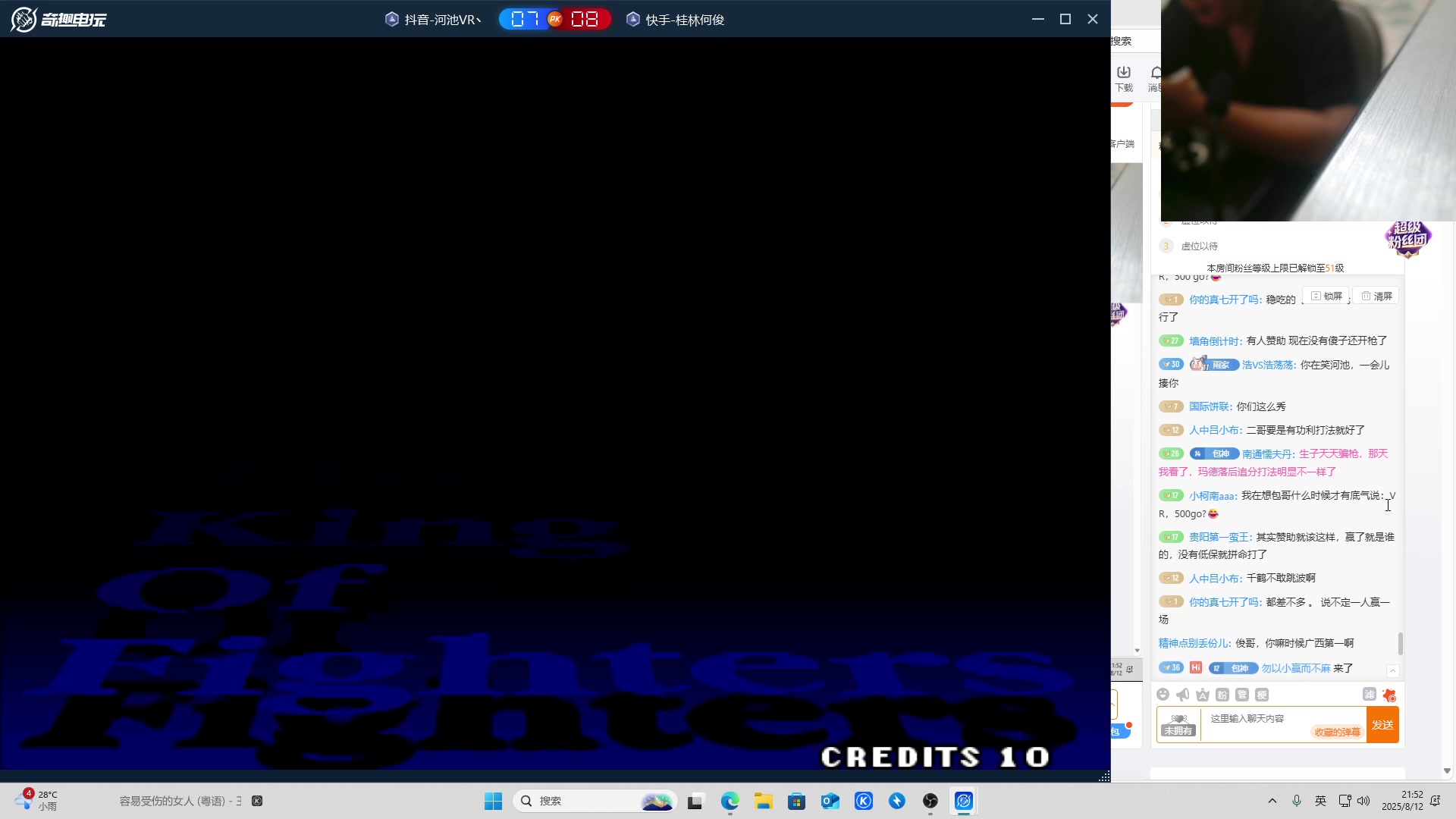Open the clock showing 21:52 2025/8/12
The image size is (1456, 819).
click(1402, 801)
